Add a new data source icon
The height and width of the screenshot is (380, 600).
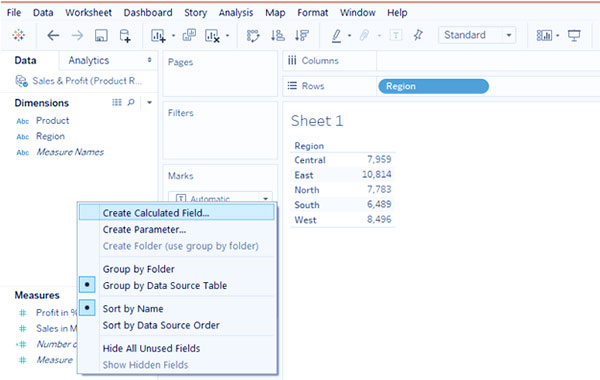click(x=125, y=36)
